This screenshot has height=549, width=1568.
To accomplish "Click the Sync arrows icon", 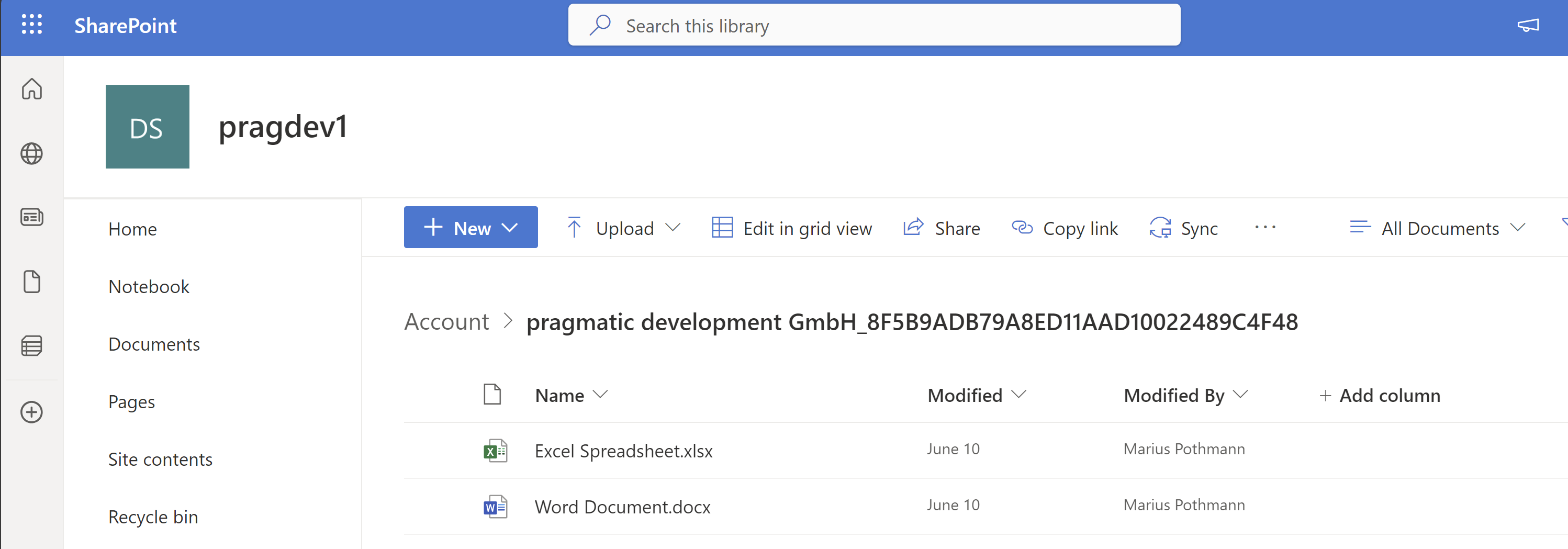I will (x=1160, y=227).
